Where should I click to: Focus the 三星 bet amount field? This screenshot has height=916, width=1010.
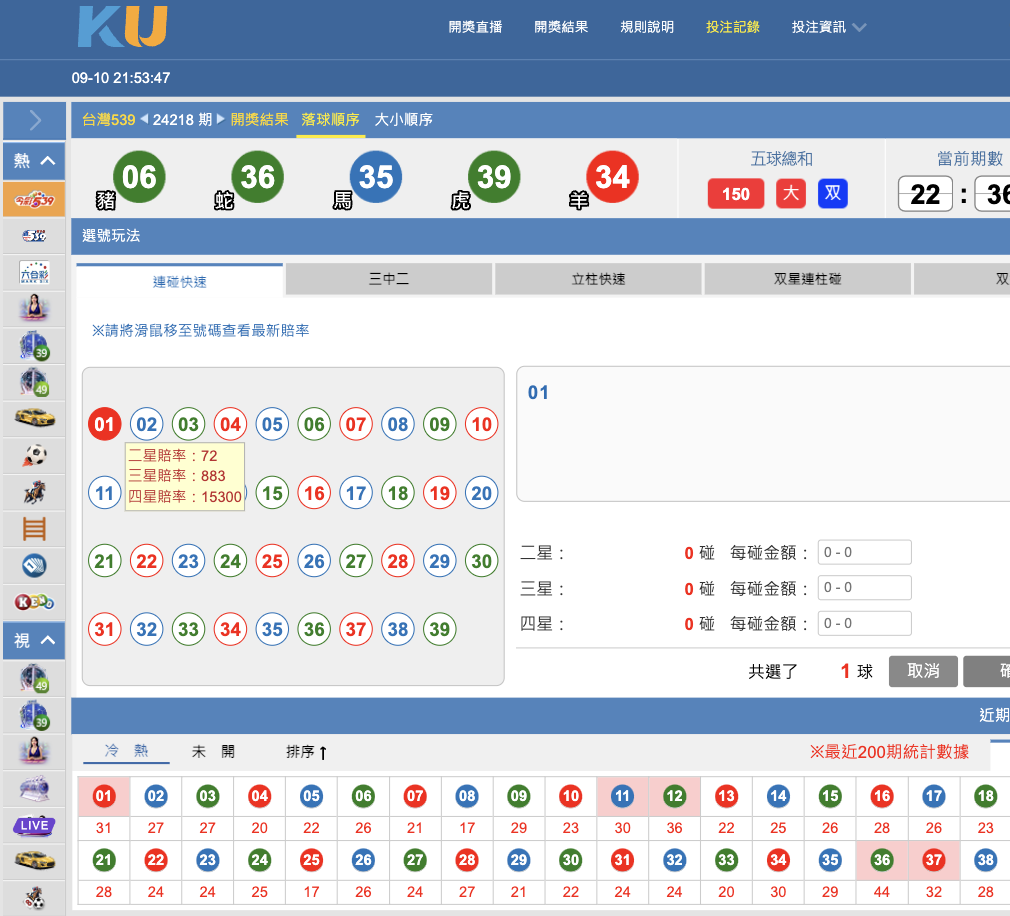pyautogui.click(x=864, y=587)
